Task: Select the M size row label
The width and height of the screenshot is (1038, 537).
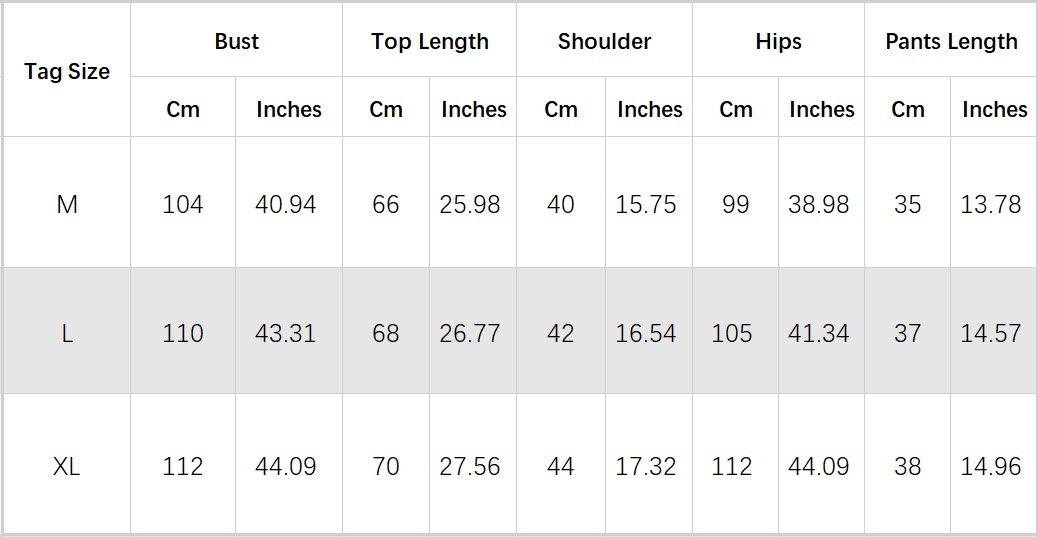Action: [x=67, y=205]
